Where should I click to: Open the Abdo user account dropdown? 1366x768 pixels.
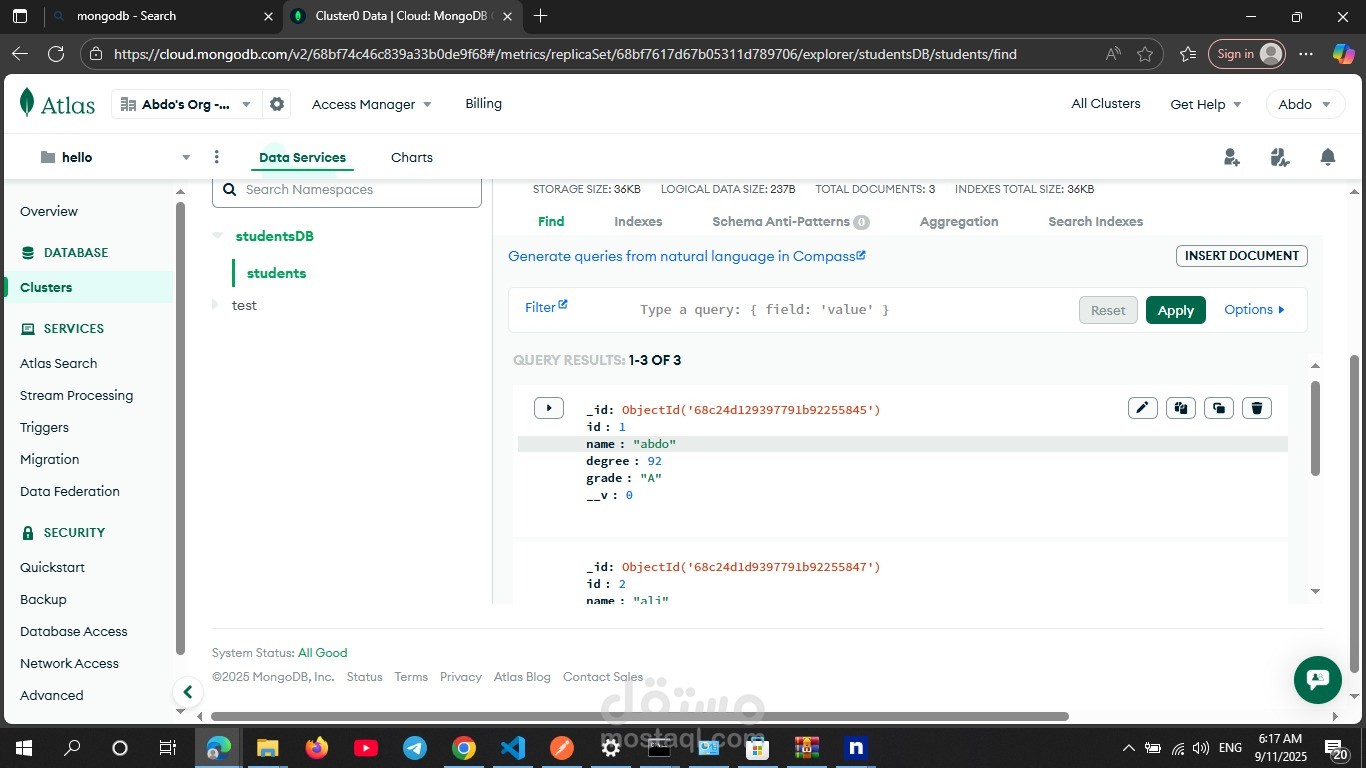click(x=1305, y=104)
